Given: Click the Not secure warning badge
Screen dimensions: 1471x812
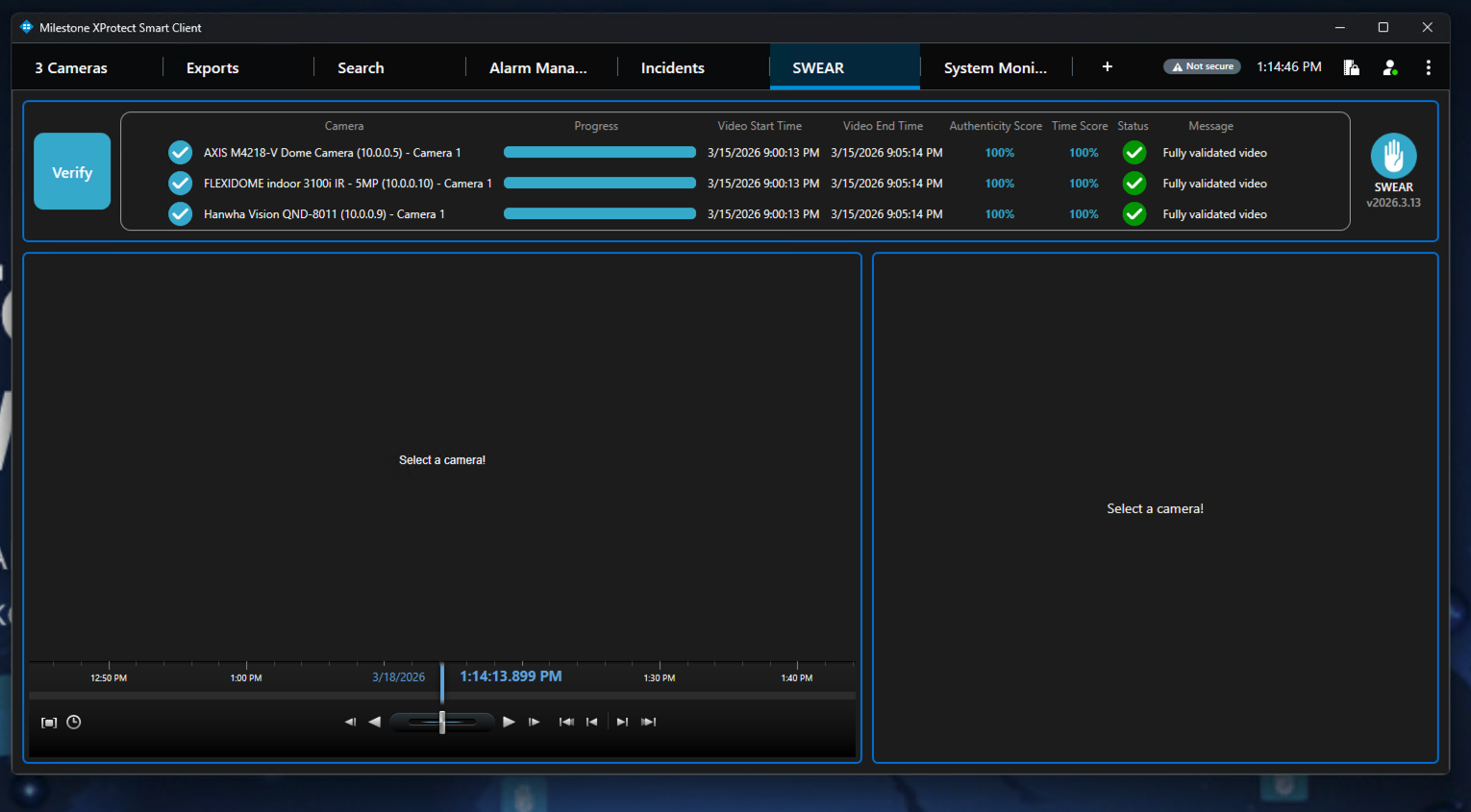Looking at the screenshot, I should click(x=1202, y=67).
